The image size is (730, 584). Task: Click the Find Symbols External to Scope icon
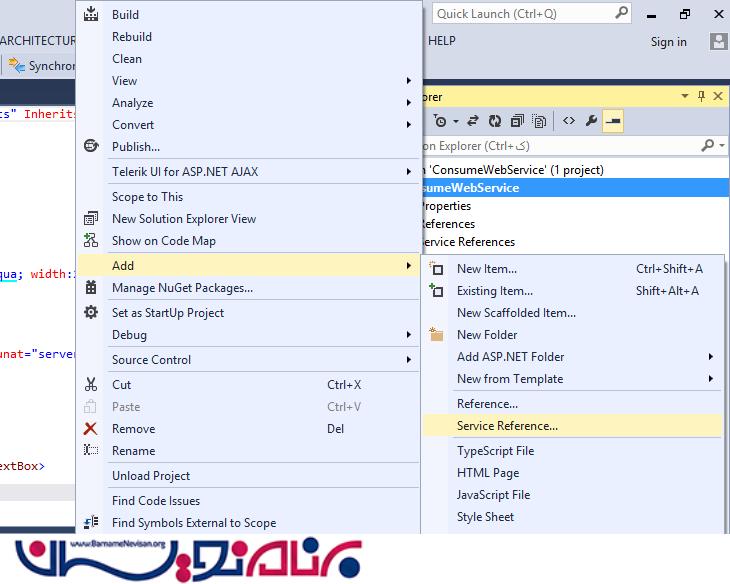click(x=91, y=522)
